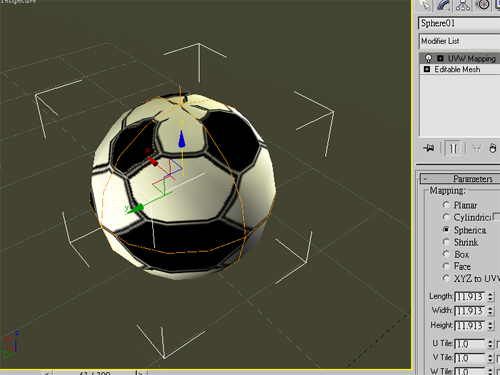Click the soccer ball in the viewport
This screenshot has height=375, width=500.
[x=183, y=186]
